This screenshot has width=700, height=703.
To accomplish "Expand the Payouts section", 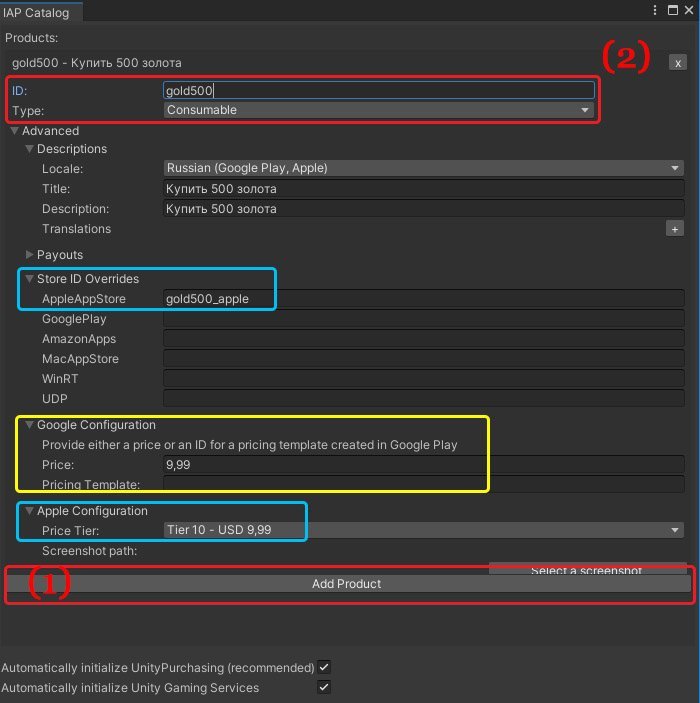I will click(x=30, y=255).
